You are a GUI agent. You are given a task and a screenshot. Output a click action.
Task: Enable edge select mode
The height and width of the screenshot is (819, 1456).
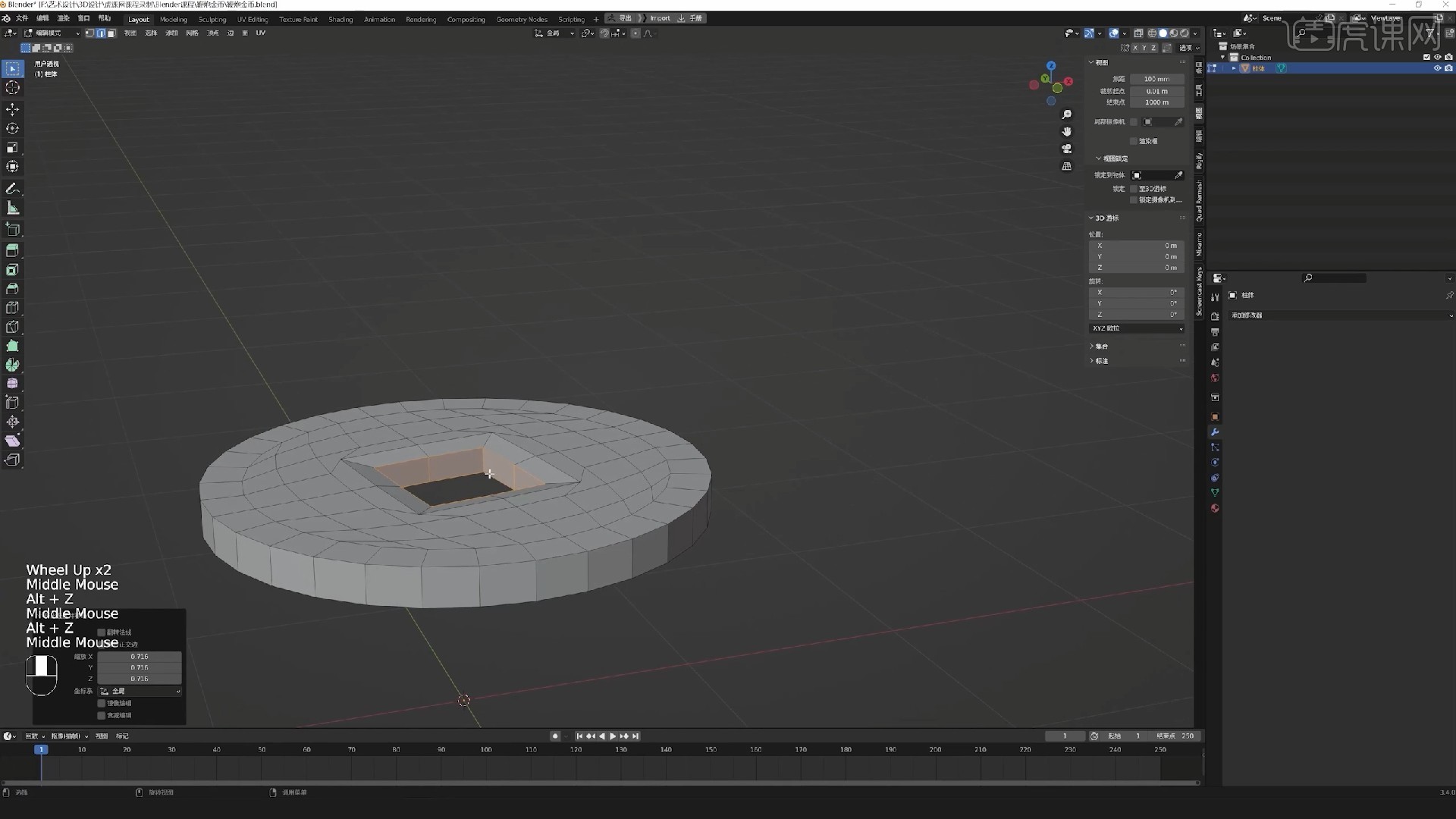coord(100,33)
